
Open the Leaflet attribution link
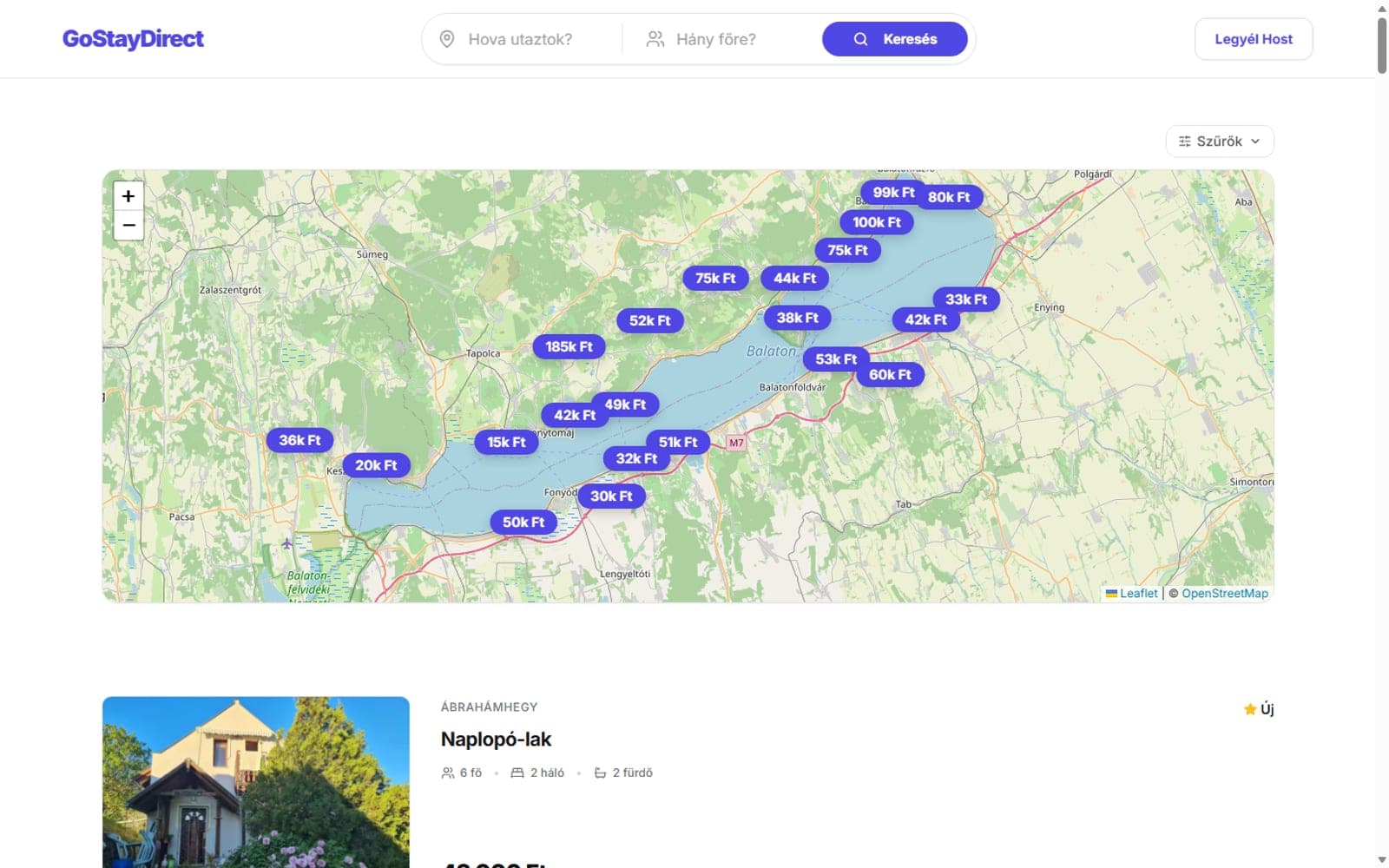(x=1138, y=594)
